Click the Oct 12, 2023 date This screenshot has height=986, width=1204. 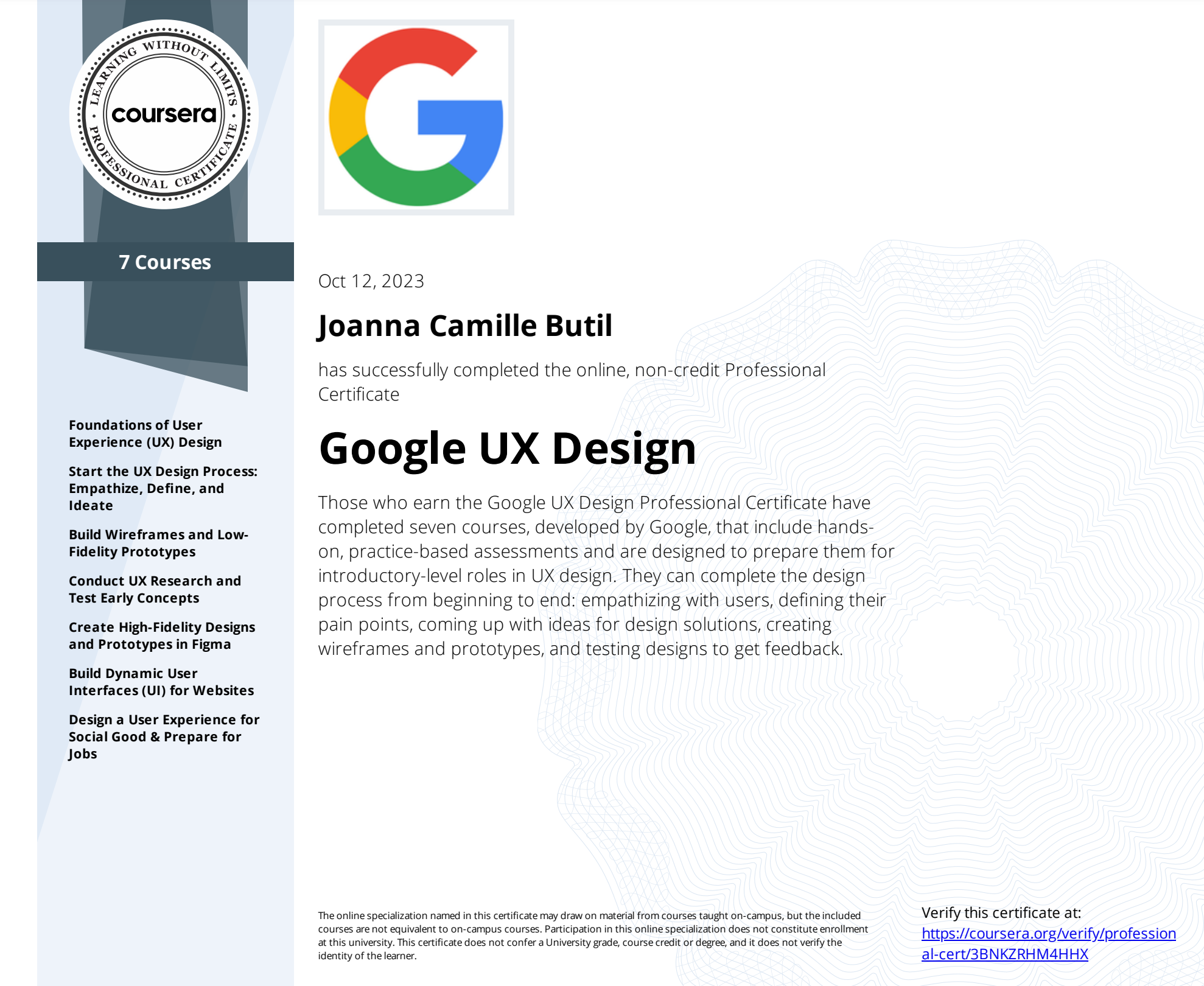[x=371, y=281]
